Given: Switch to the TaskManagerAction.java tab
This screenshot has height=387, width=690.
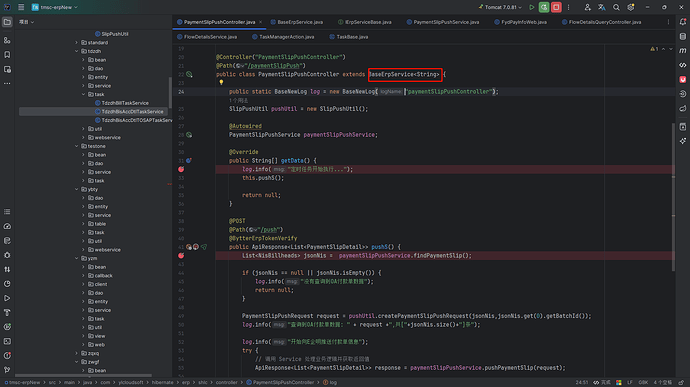Looking at the screenshot, I should click(x=283, y=37).
